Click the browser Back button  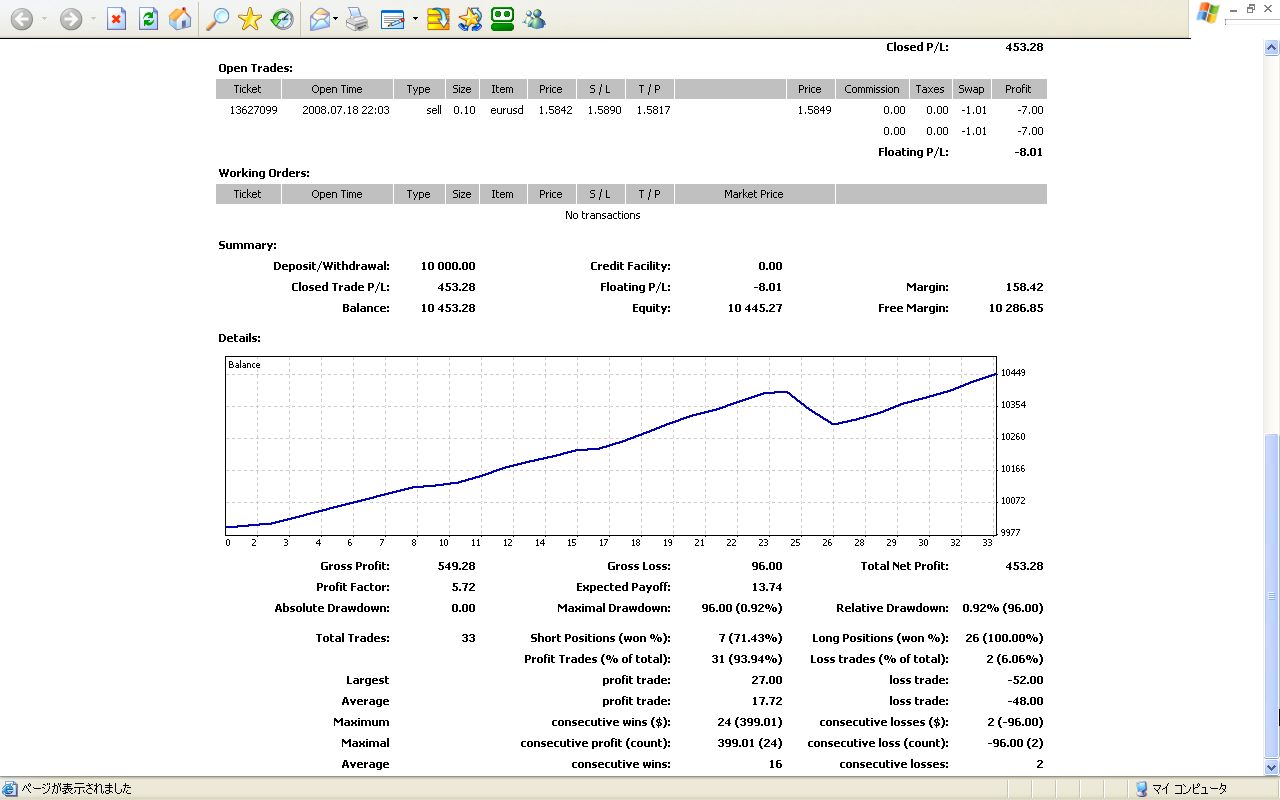click(x=21, y=19)
